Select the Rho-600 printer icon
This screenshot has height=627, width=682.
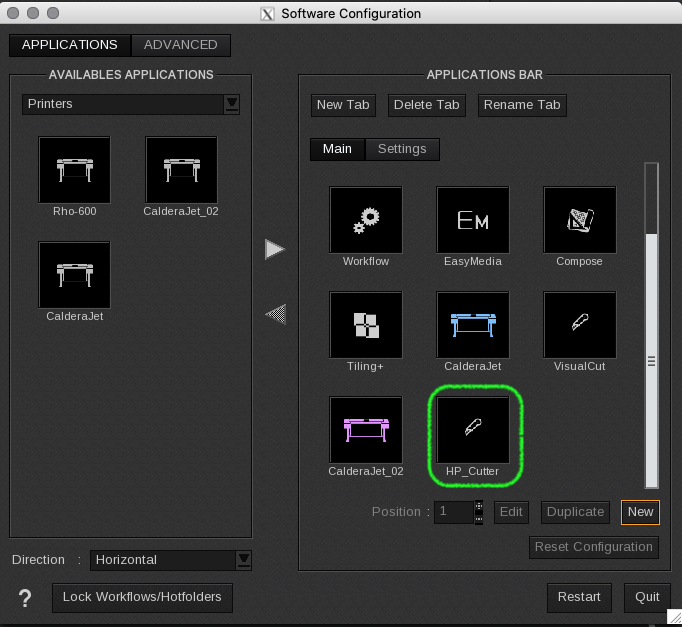coord(74,170)
